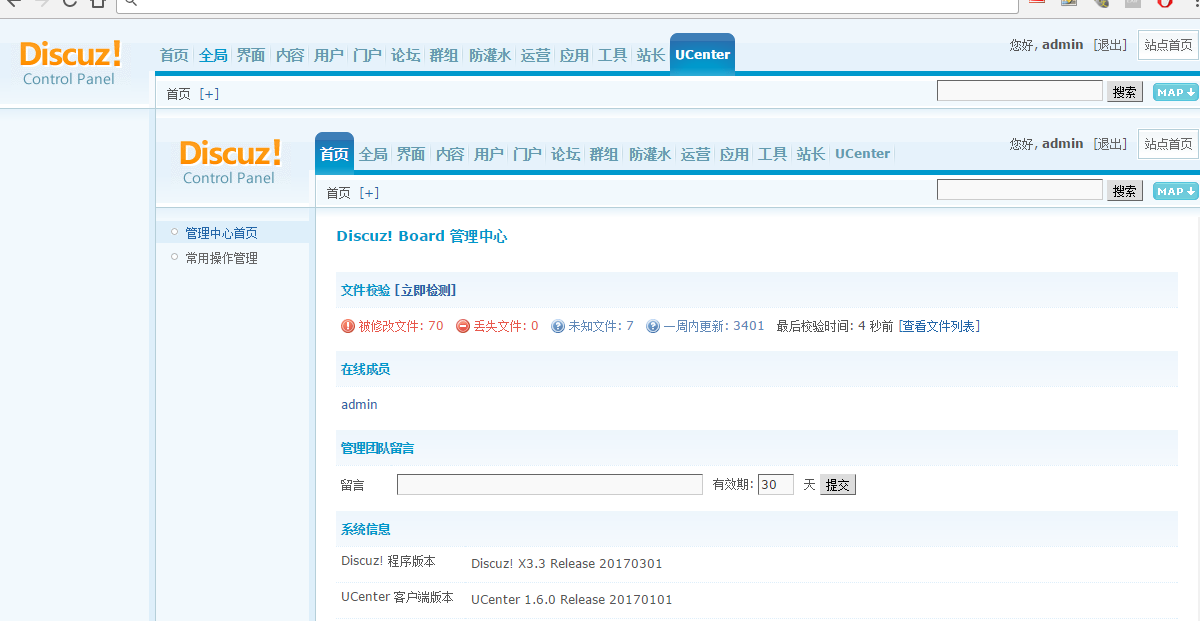Click the 未知文件: 7 count
The image size is (1200, 621).
coord(601,326)
